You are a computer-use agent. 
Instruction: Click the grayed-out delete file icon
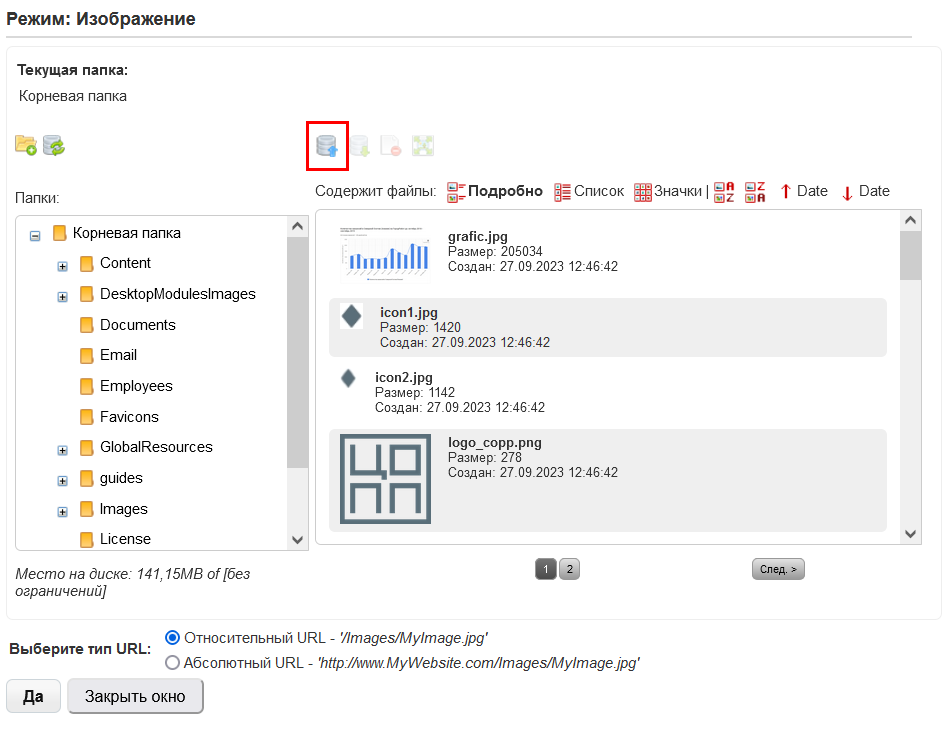pyautogui.click(x=391, y=146)
